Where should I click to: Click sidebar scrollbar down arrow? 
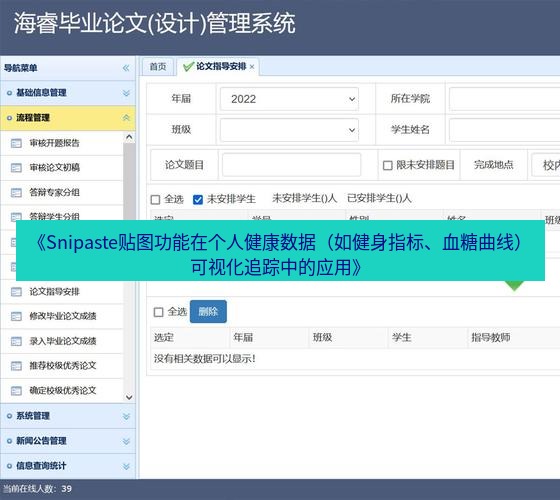pos(129,397)
